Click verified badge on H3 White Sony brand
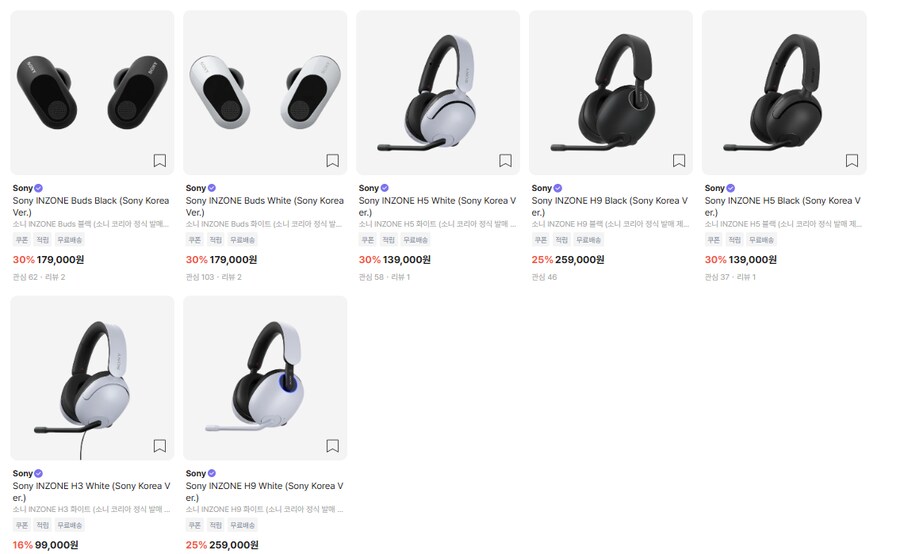900x554 pixels. [x=39, y=473]
